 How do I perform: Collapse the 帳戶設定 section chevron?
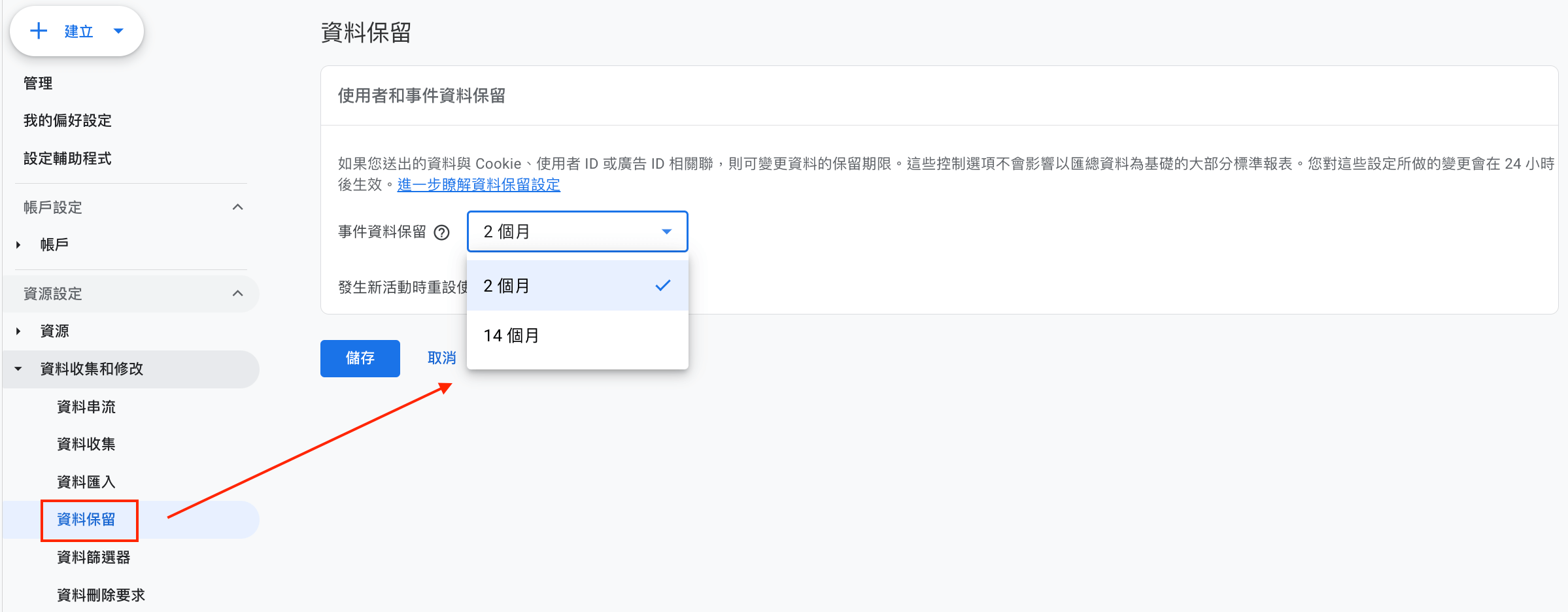[x=238, y=207]
